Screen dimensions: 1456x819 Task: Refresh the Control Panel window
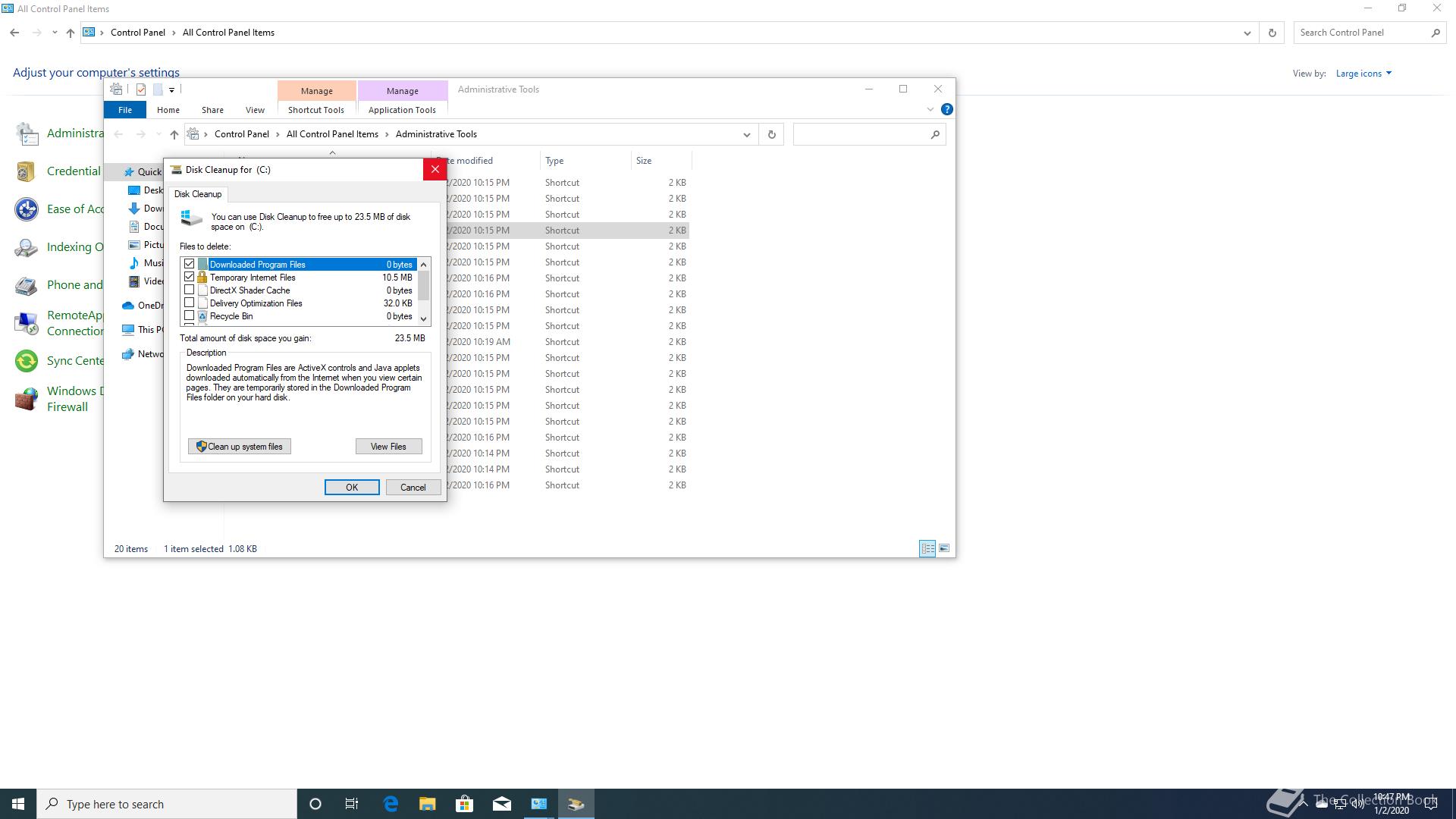click(1272, 33)
